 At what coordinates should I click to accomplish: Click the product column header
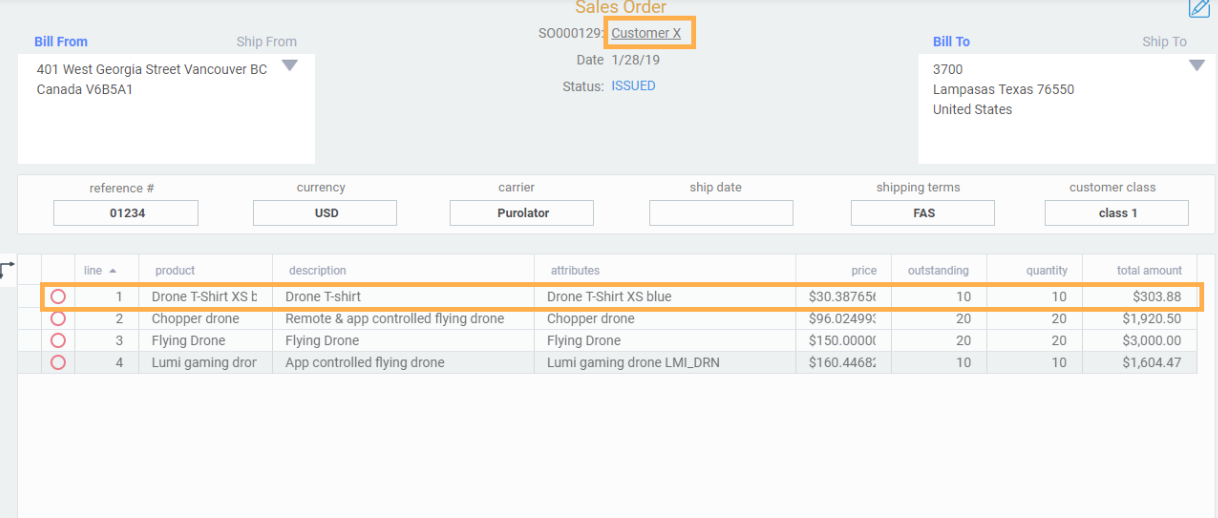(175, 271)
